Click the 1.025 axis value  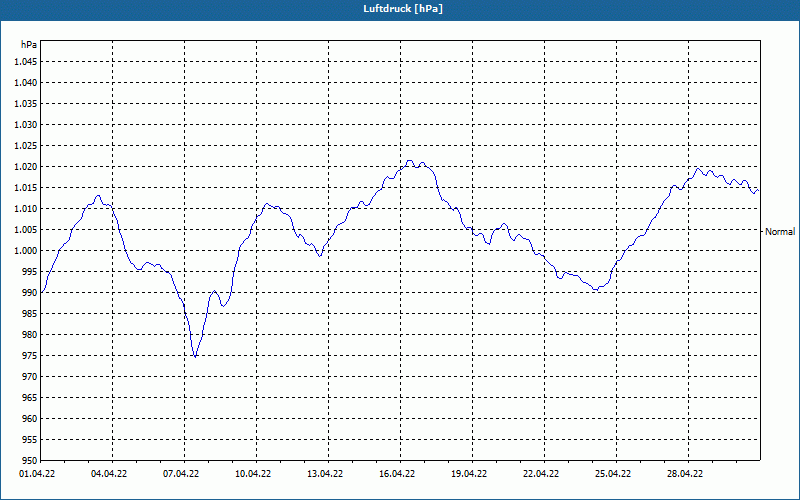[x=26, y=146]
